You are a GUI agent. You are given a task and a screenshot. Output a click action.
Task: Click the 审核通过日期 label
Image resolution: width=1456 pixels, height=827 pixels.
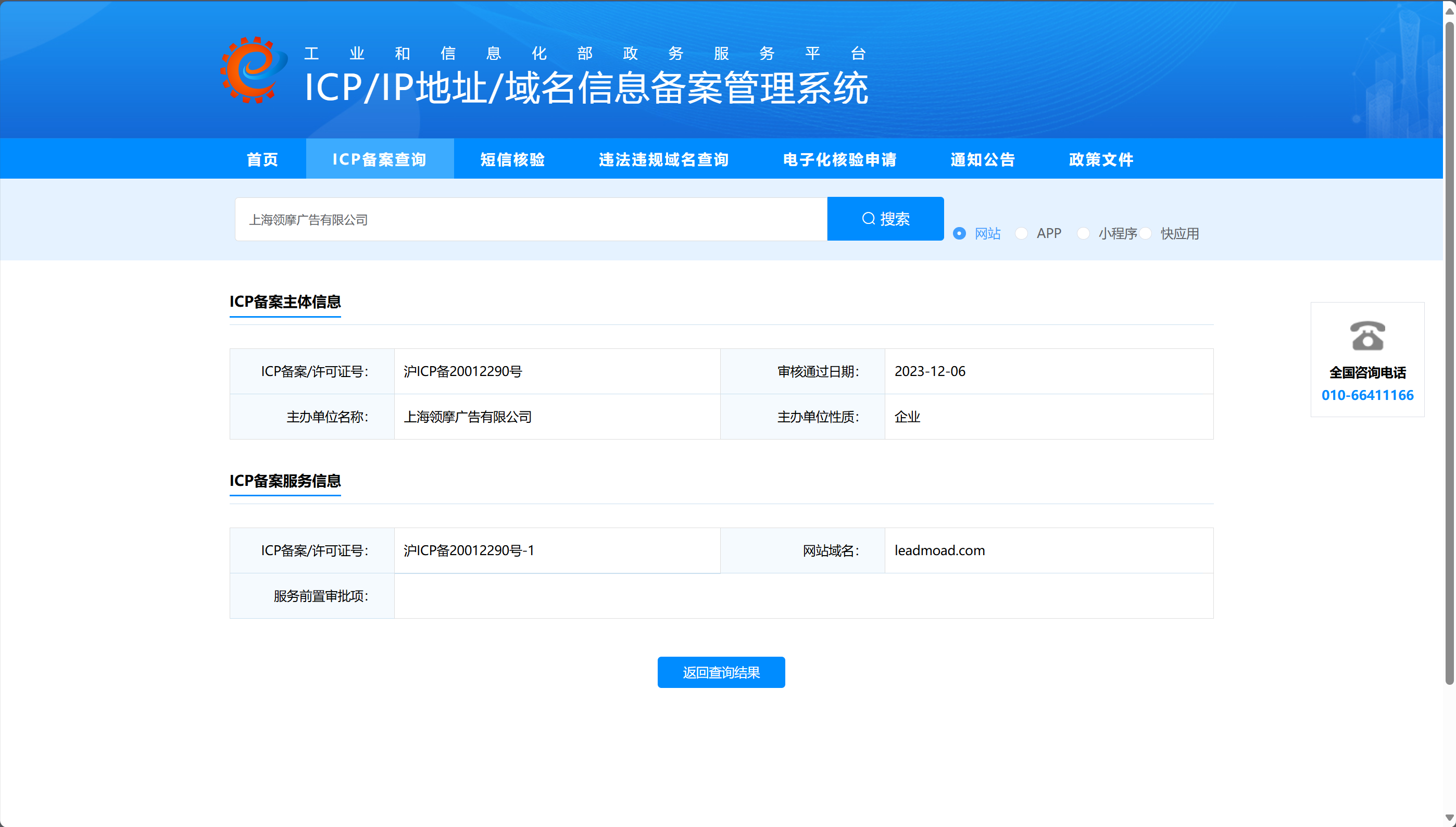[x=818, y=371]
